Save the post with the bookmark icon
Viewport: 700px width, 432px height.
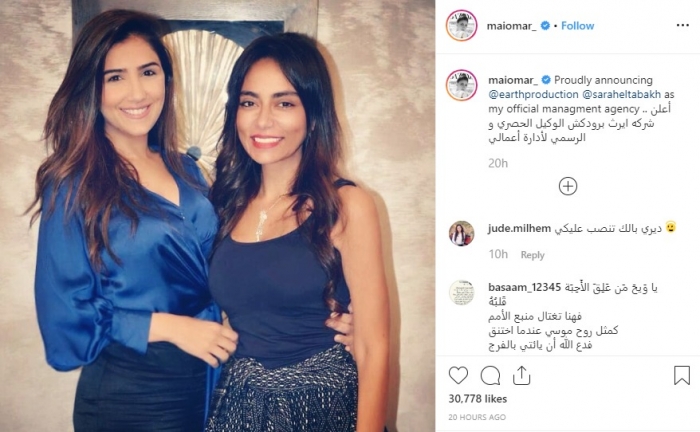click(x=682, y=375)
